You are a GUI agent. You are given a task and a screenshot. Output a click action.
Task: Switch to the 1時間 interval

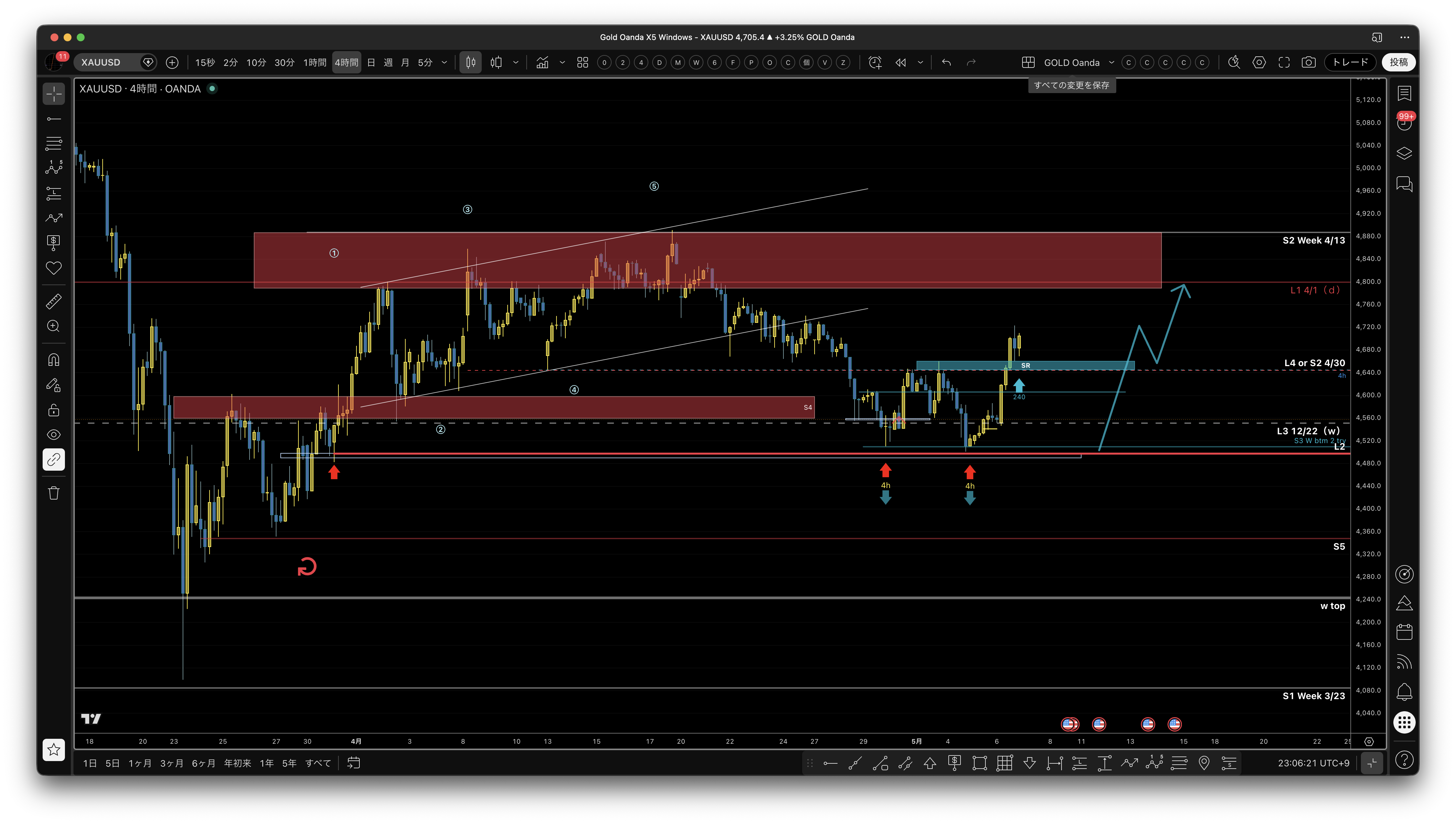[x=315, y=62]
